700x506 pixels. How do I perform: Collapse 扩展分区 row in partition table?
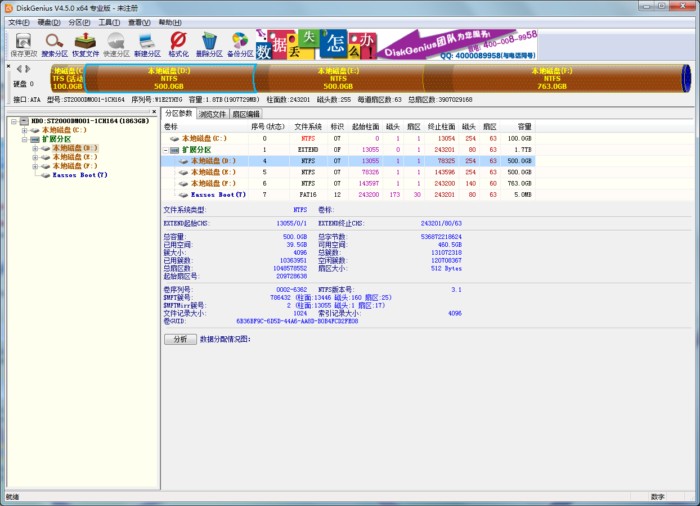pos(165,149)
